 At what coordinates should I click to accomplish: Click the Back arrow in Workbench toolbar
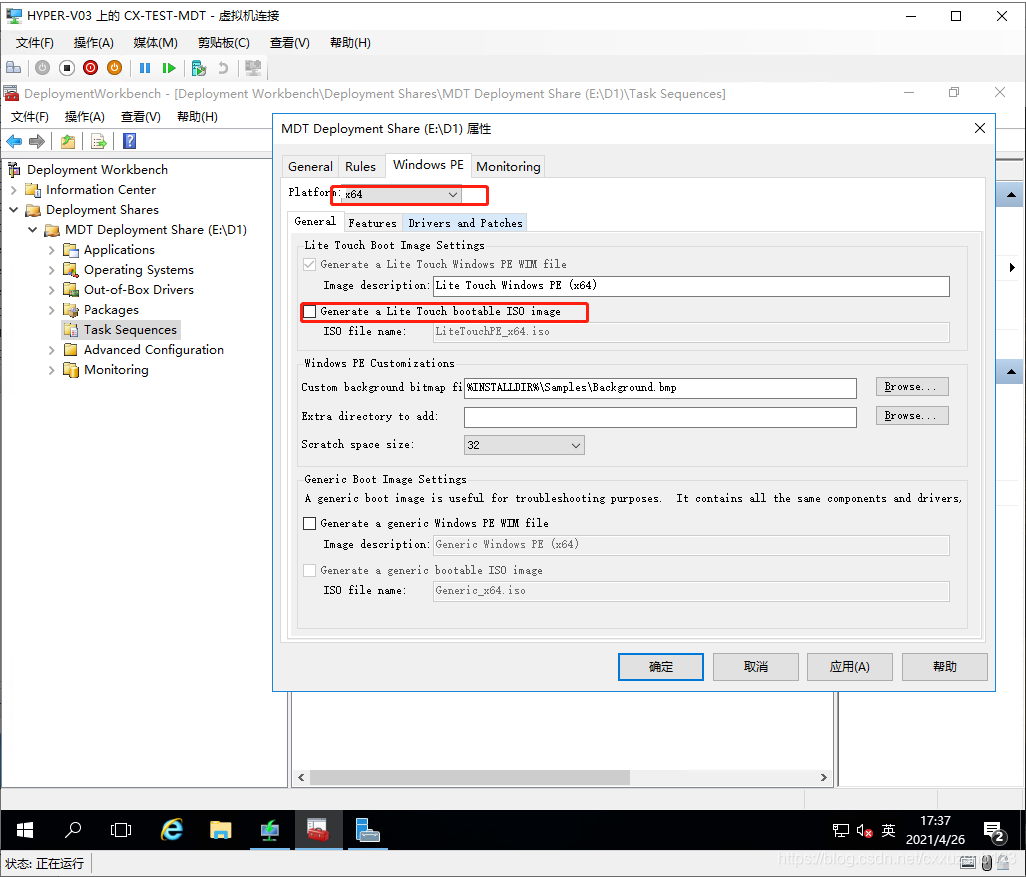(x=14, y=141)
